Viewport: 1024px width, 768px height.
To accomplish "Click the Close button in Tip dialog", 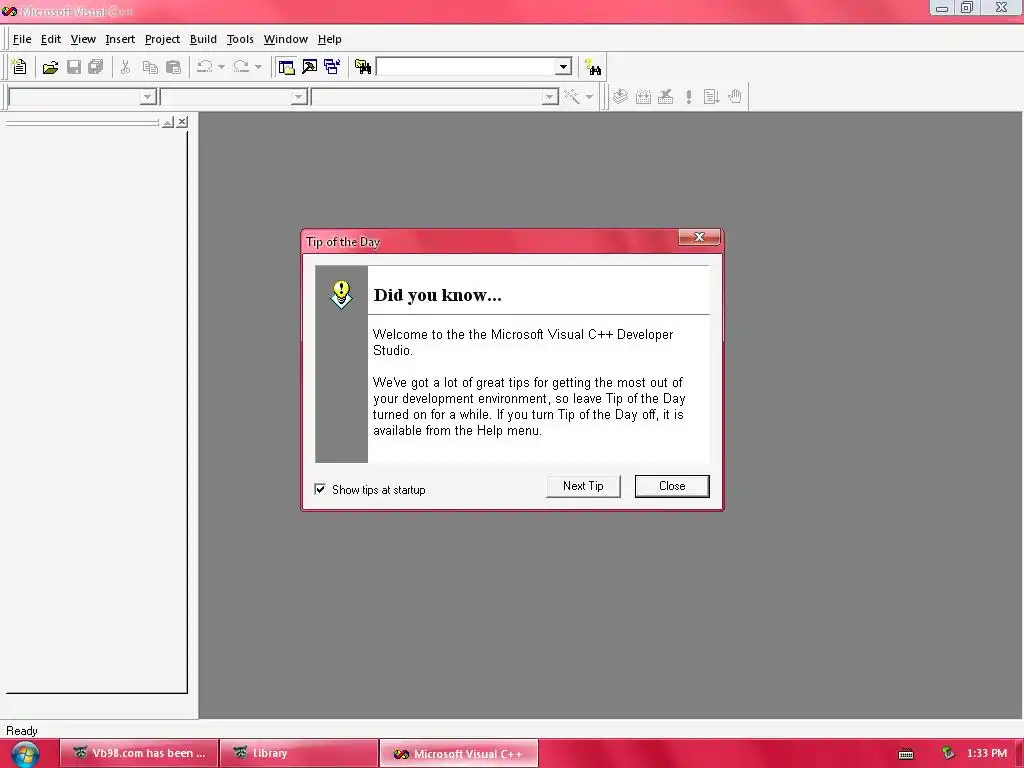I will [x=672, y=486].
